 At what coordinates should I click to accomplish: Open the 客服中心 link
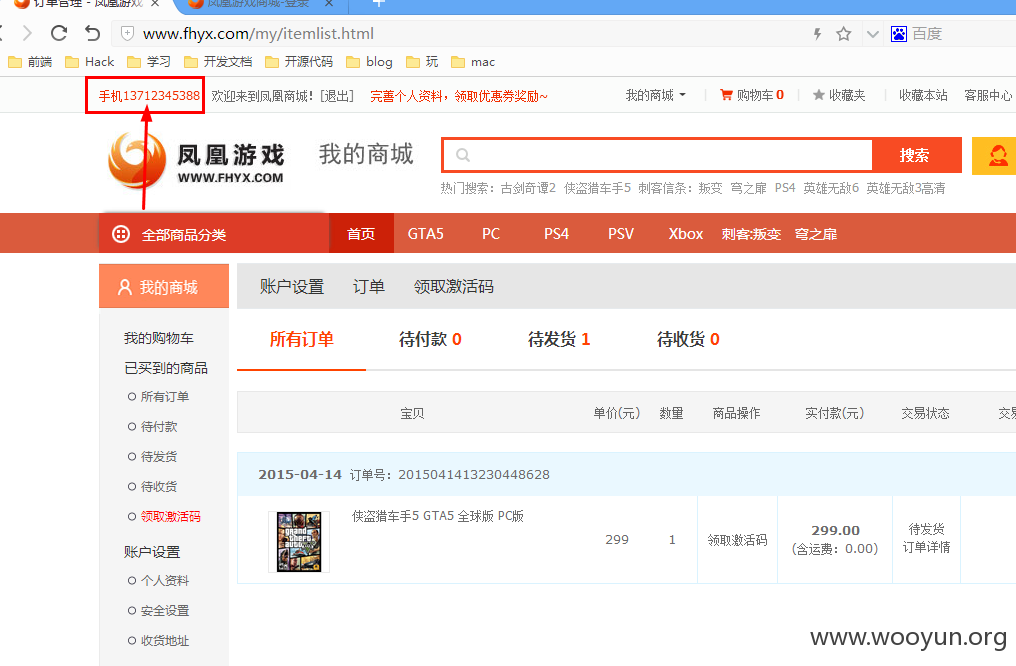(988, 95)
